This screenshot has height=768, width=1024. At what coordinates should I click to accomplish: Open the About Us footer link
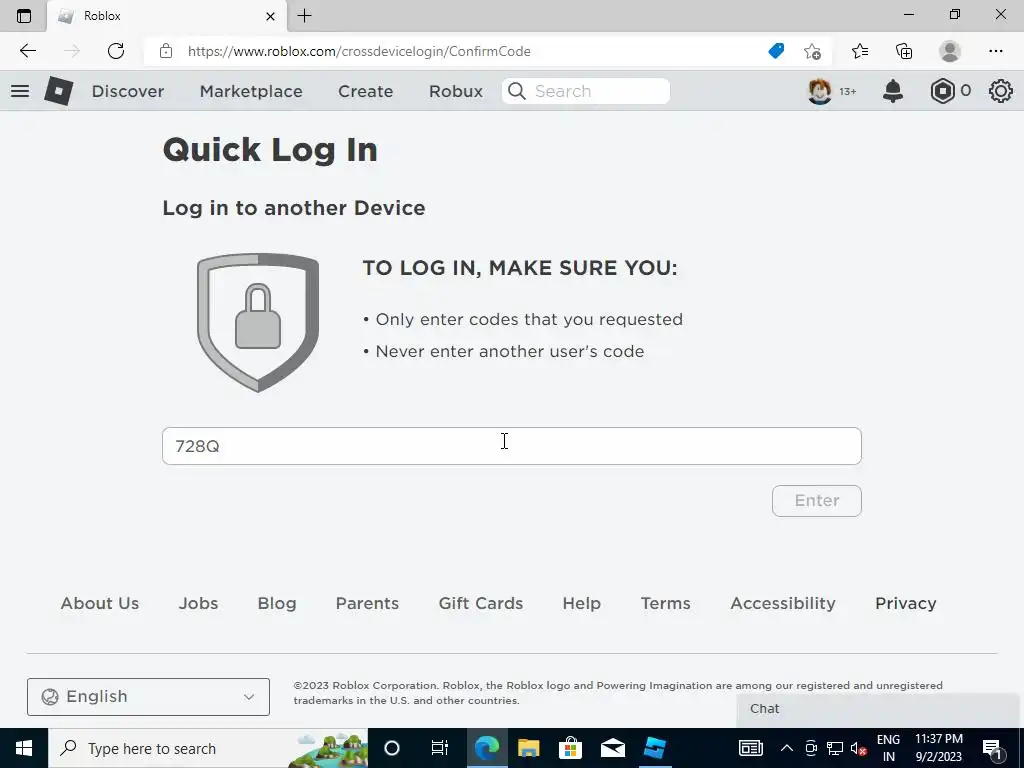coord(100,603)
